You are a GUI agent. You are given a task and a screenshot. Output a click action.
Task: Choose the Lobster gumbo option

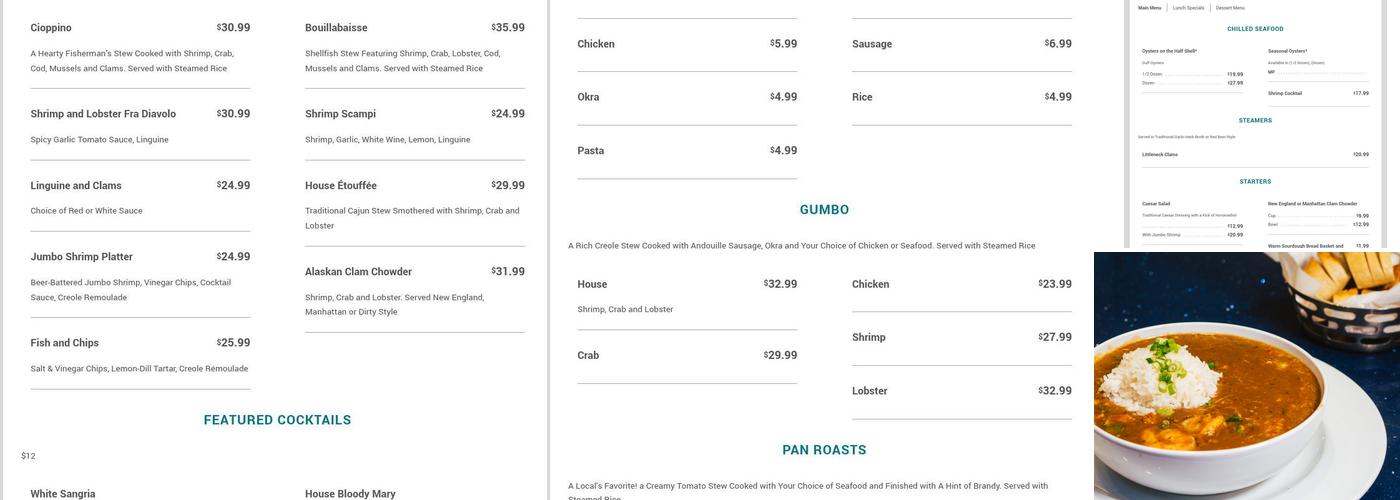tap(869, 391)
